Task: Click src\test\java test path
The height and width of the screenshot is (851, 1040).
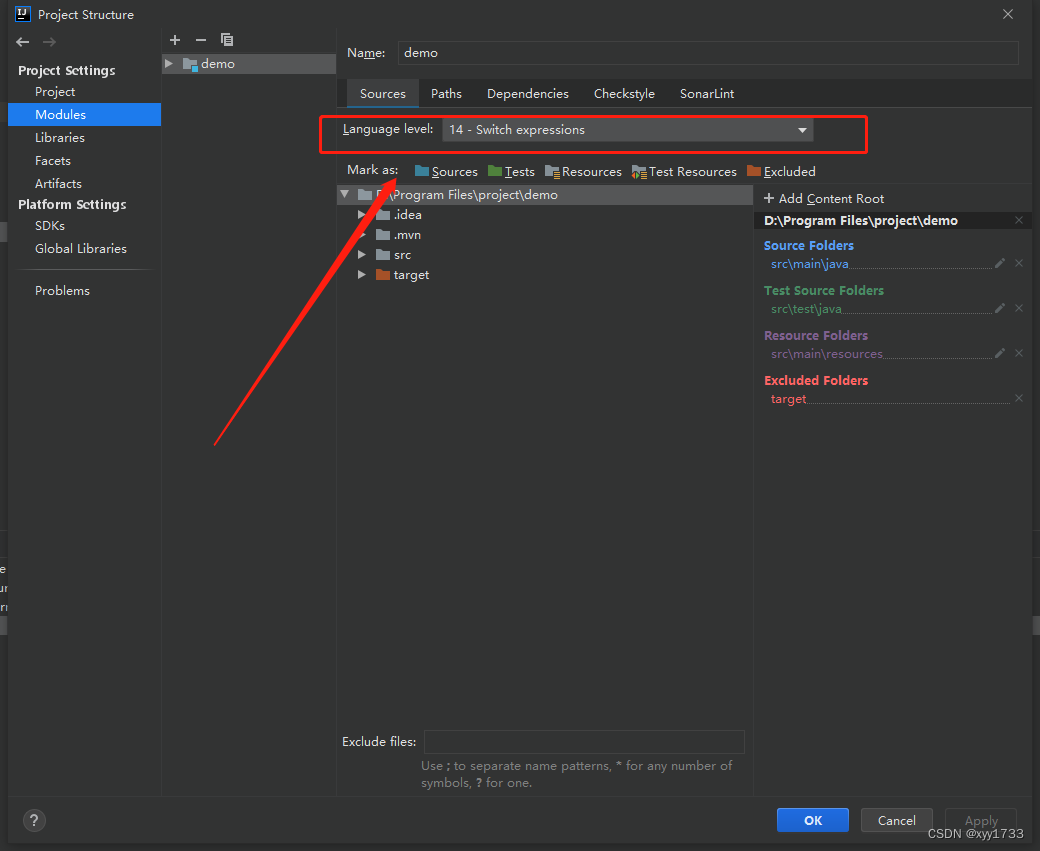Action: point(806,309)
